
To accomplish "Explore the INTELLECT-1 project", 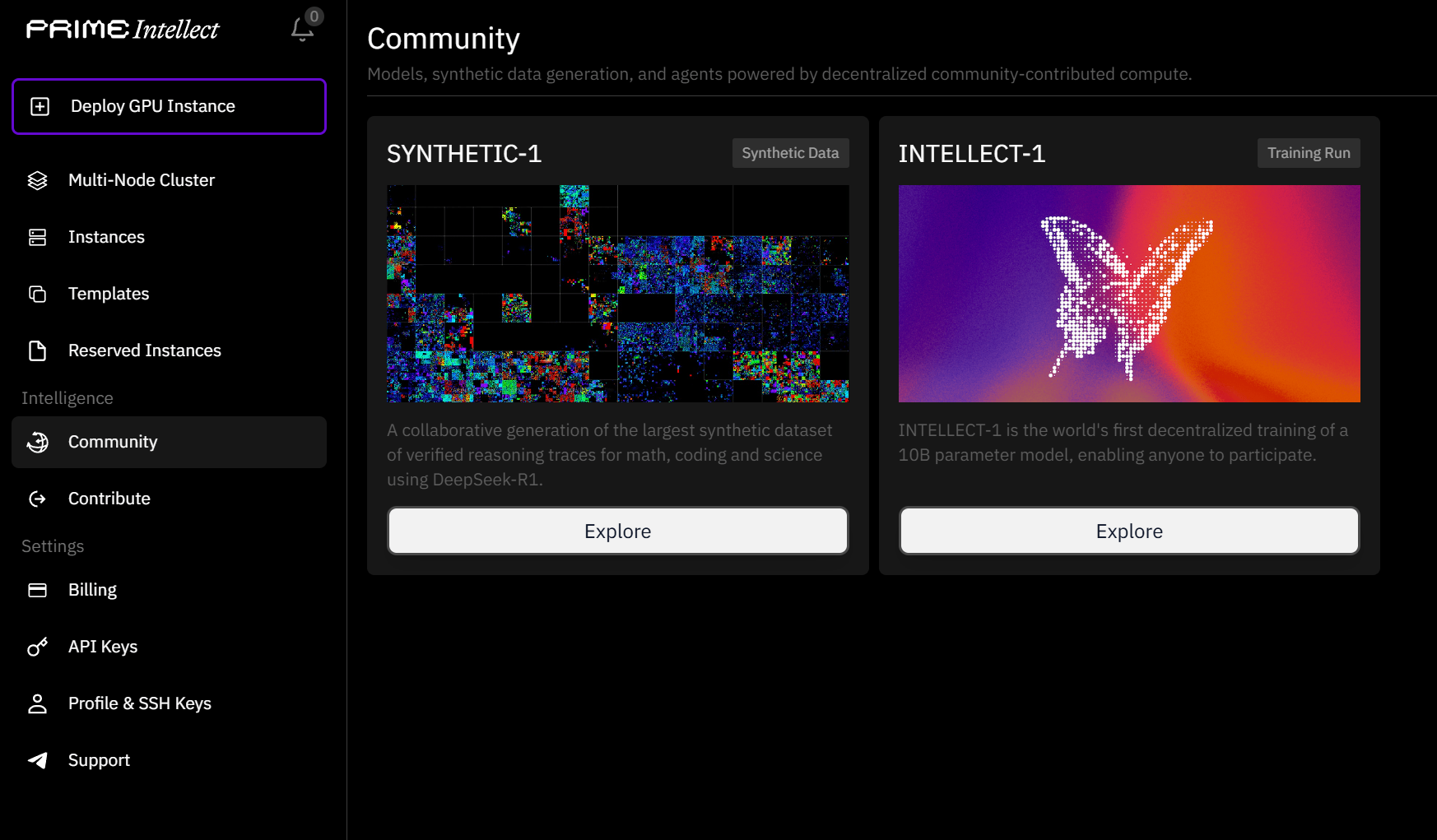I will 1128,531.
